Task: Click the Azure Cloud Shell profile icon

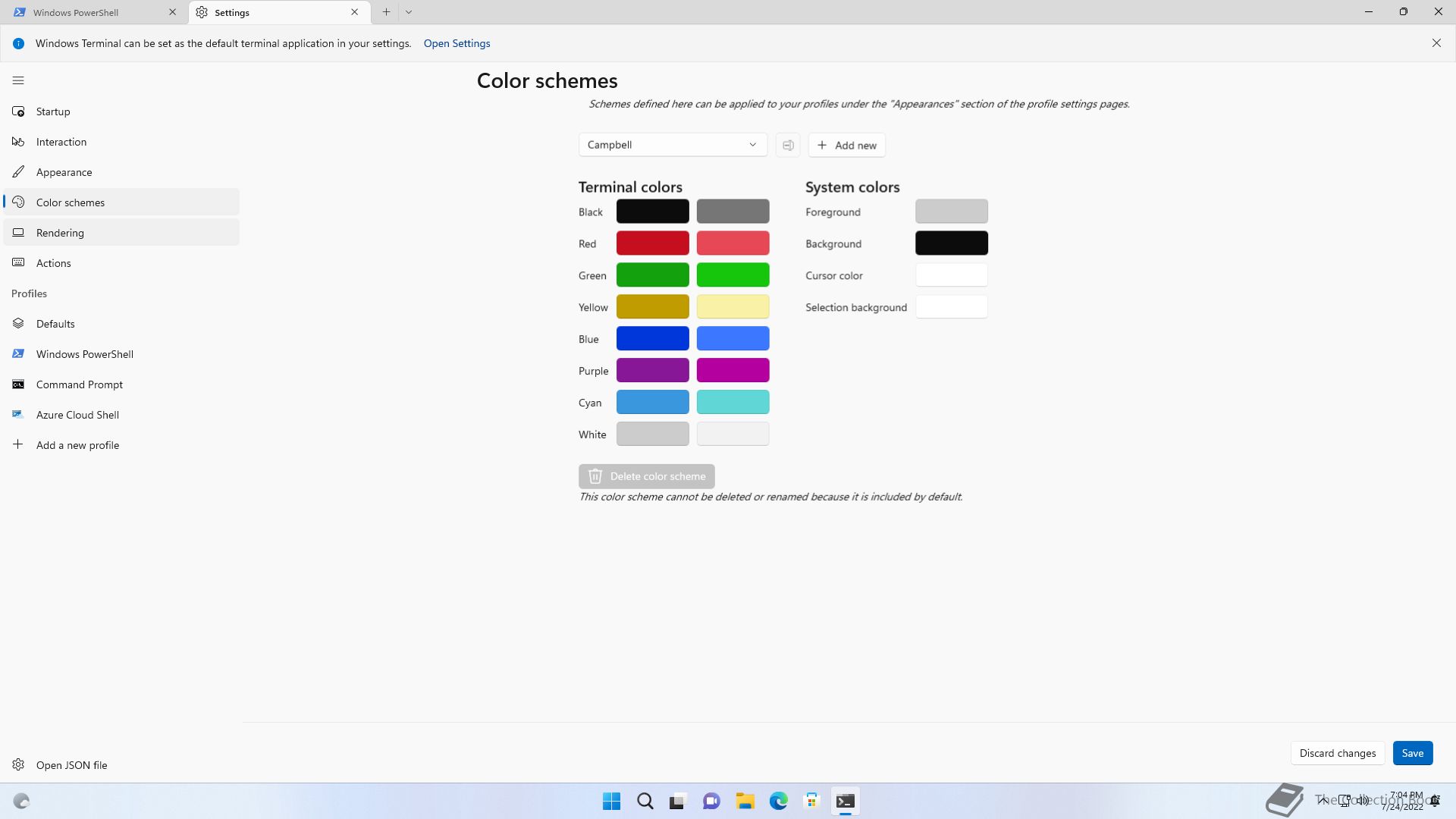Action: pos(18,415)
